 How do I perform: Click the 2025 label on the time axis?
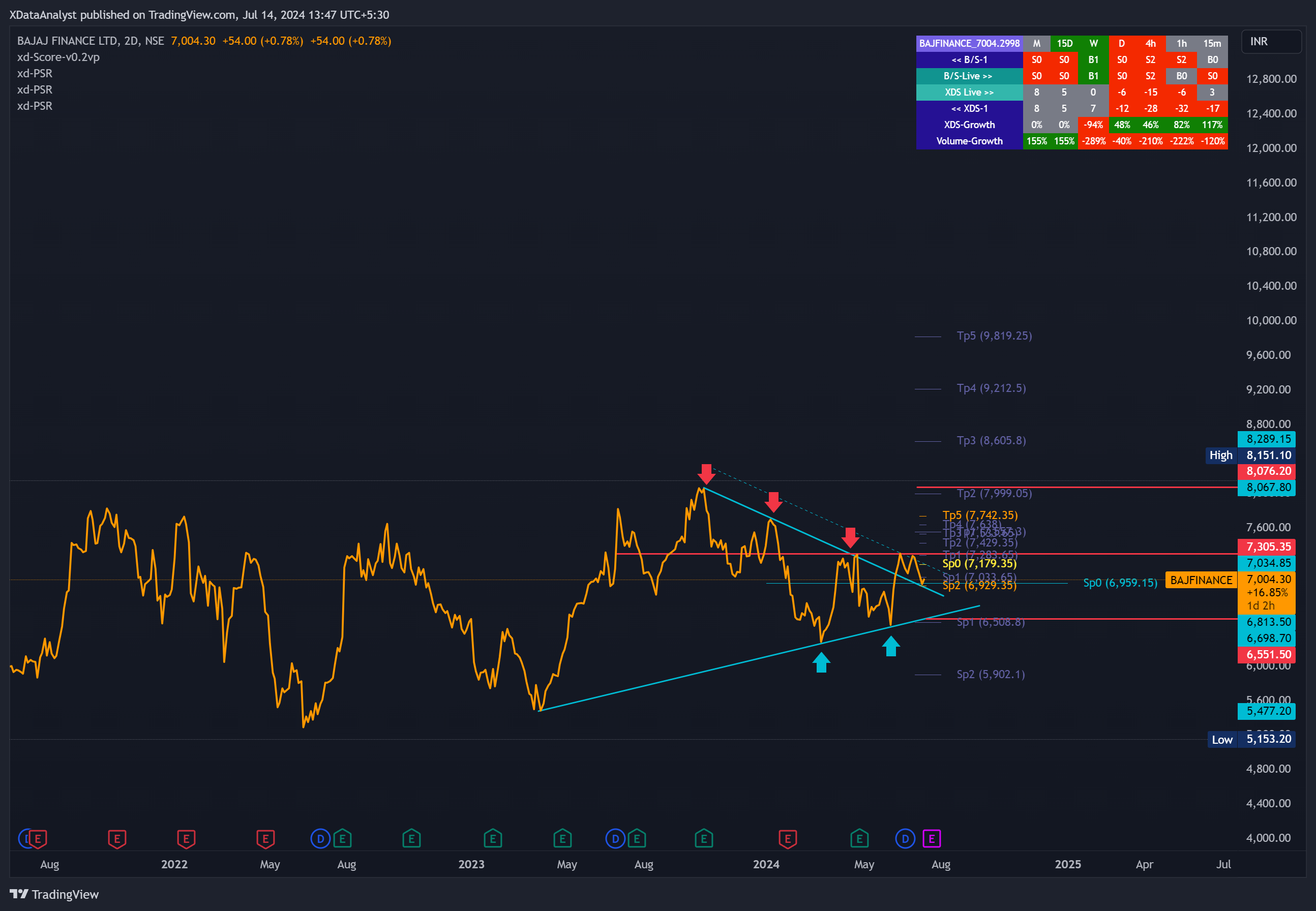coord(1068,864)
